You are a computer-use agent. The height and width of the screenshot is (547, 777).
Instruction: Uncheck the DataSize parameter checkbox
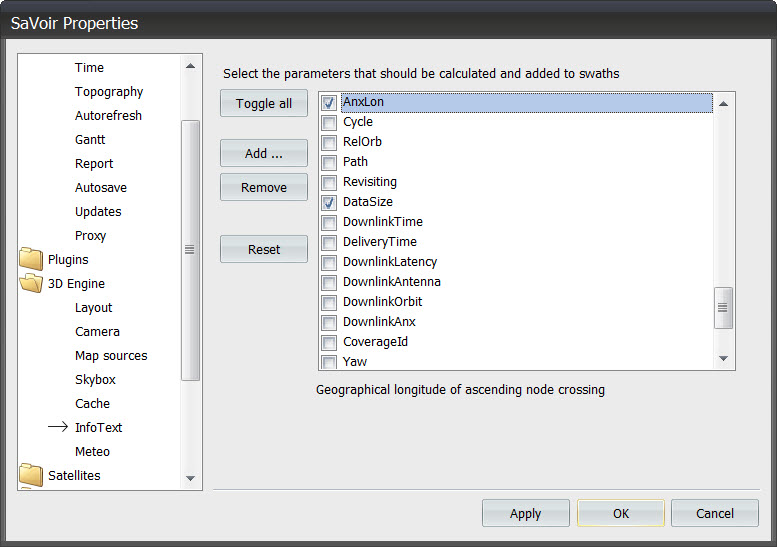point(329,202)
